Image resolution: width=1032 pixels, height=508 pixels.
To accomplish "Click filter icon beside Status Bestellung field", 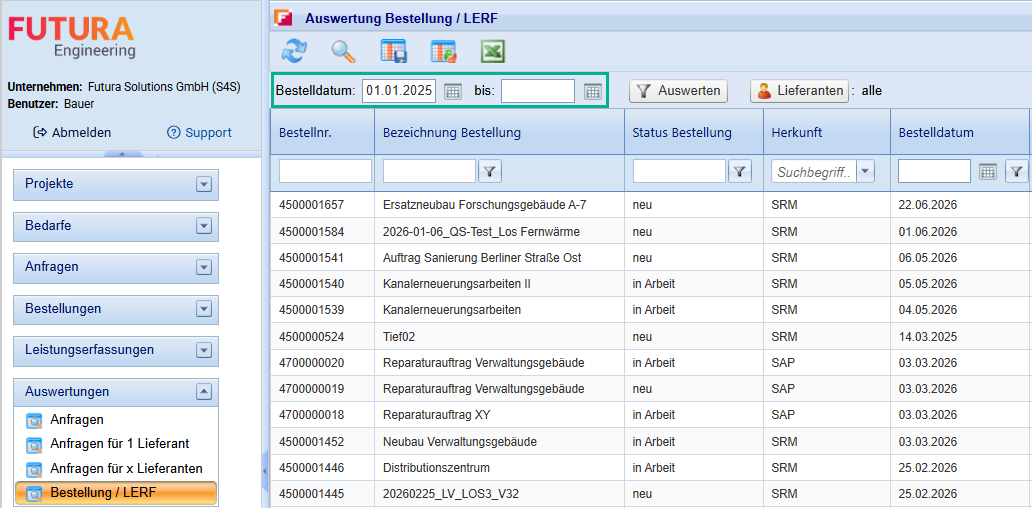I will pyautogui.click(x=740, y=172).
